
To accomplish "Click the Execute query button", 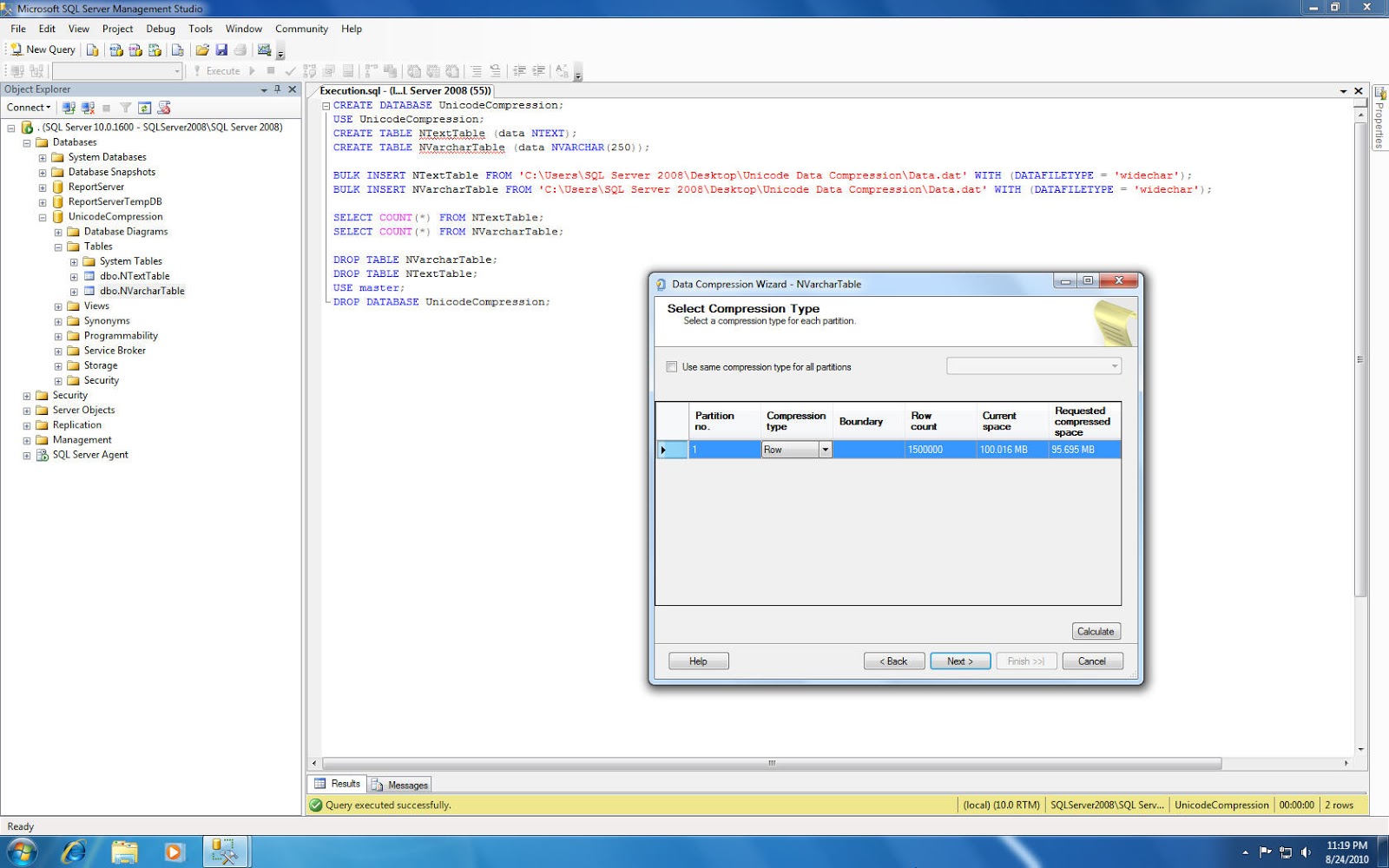I will click(x=217, y=71).
